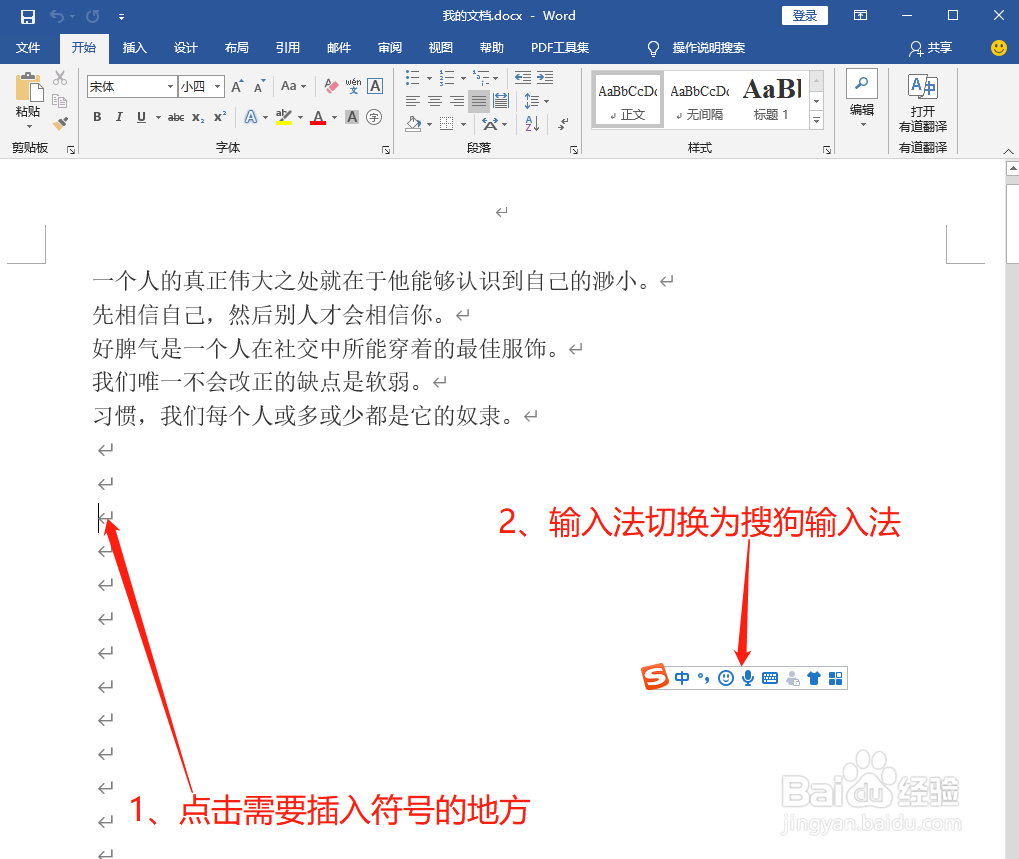1019x859 pixels.
Task: Align text left
Action: pyautogui.click(x=413, y=101)
